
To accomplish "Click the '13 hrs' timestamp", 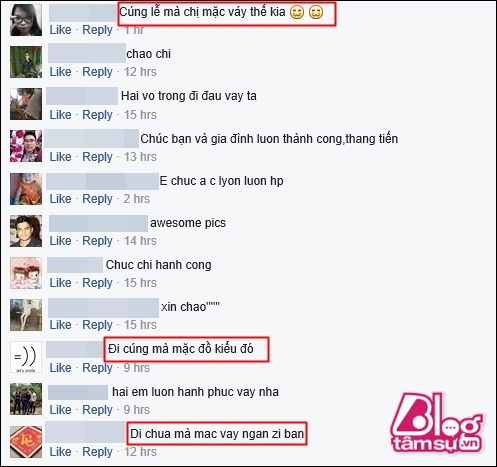I will pyautogui.click(x=140, y=157).
